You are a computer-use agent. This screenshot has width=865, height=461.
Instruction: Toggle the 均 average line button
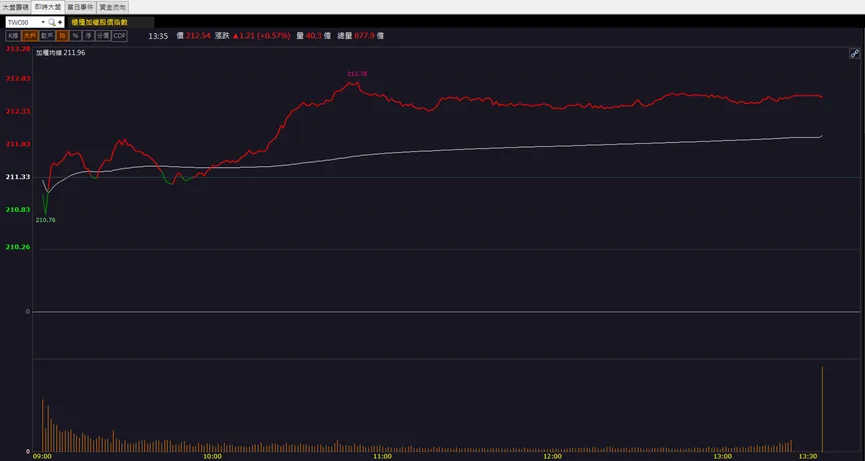tap(62, 36)
